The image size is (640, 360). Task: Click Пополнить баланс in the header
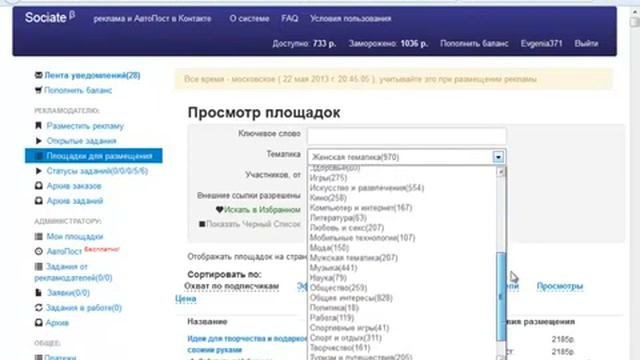(474, 43)
